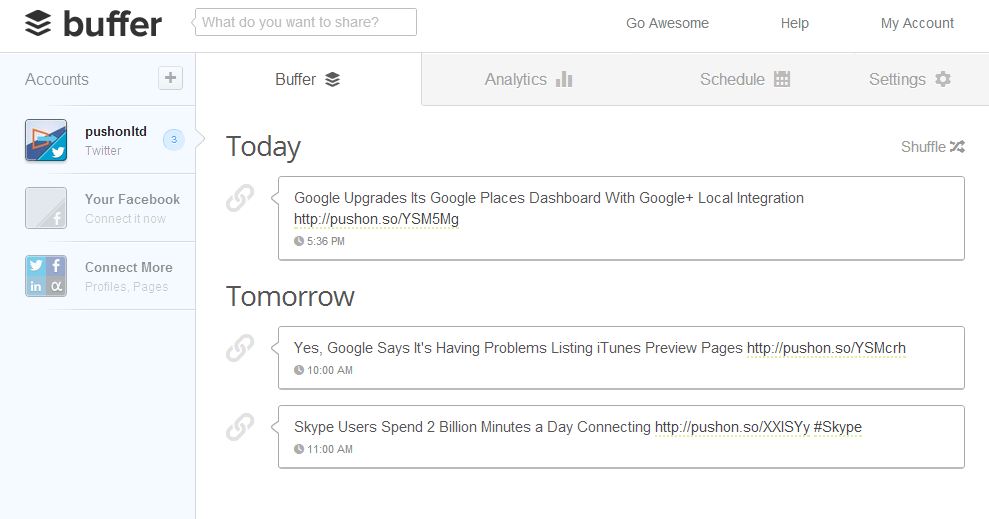Click link icon beside Skype Users post
Viewport: 989px width, 519px height.
click(240, 427)
